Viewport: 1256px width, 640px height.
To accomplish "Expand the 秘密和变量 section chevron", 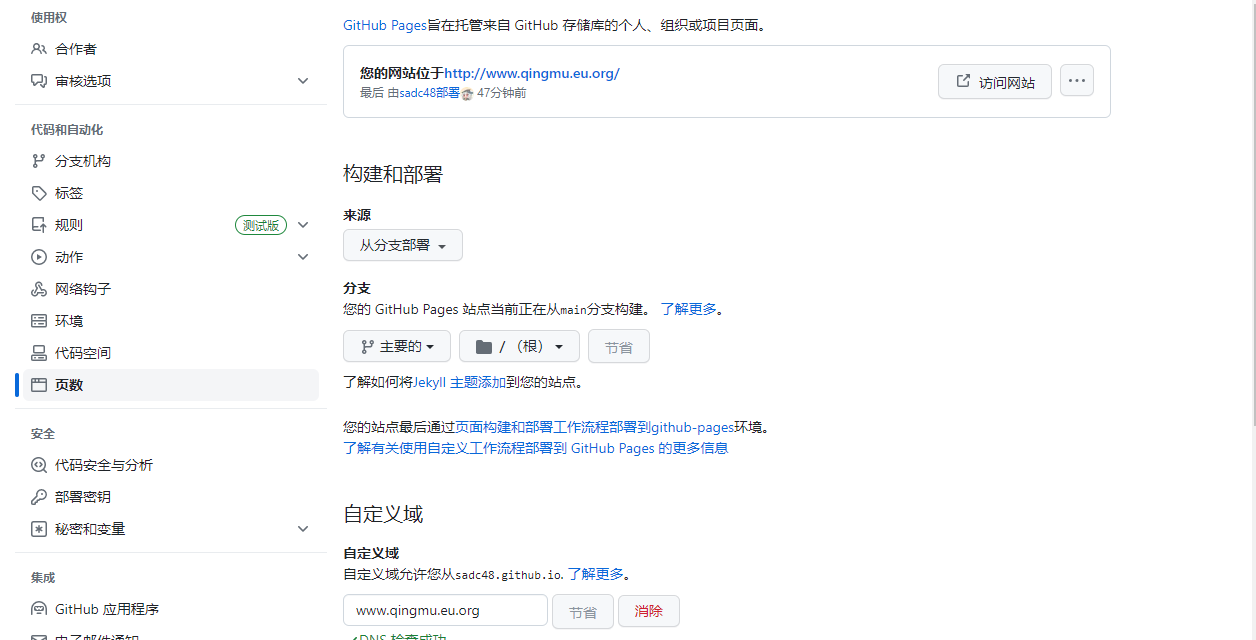I will pos(303,529).
